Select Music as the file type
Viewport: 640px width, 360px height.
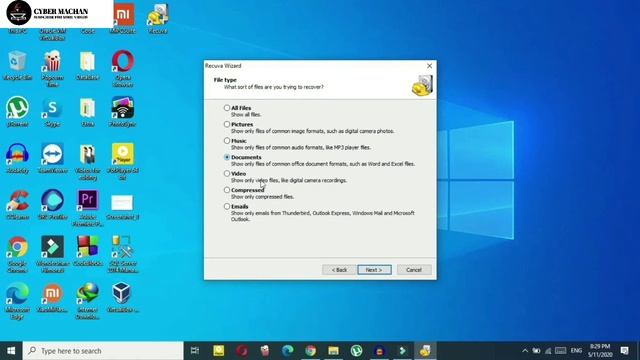[227, 140]
